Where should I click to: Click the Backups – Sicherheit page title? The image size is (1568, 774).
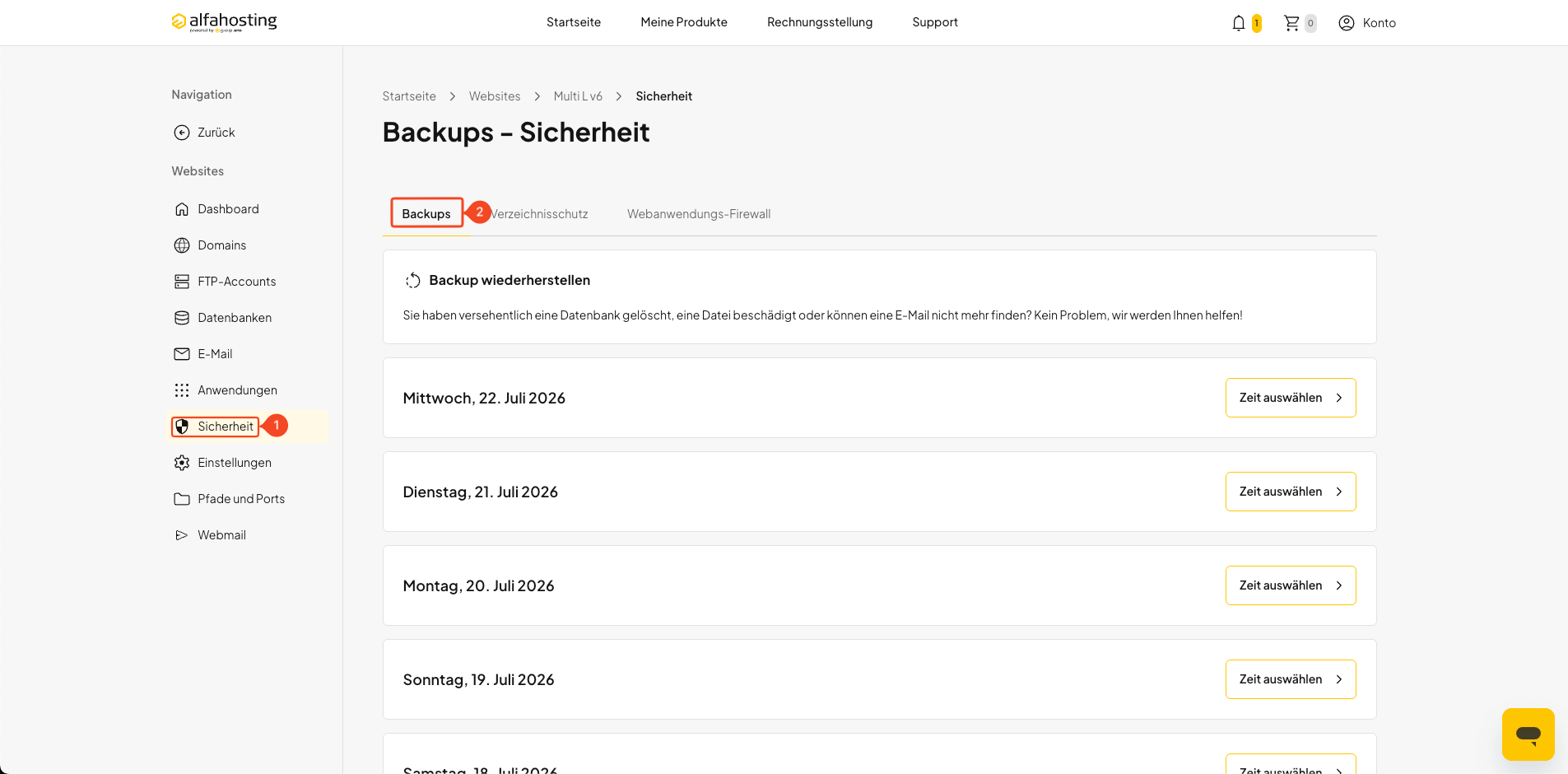tap(516, 133)
